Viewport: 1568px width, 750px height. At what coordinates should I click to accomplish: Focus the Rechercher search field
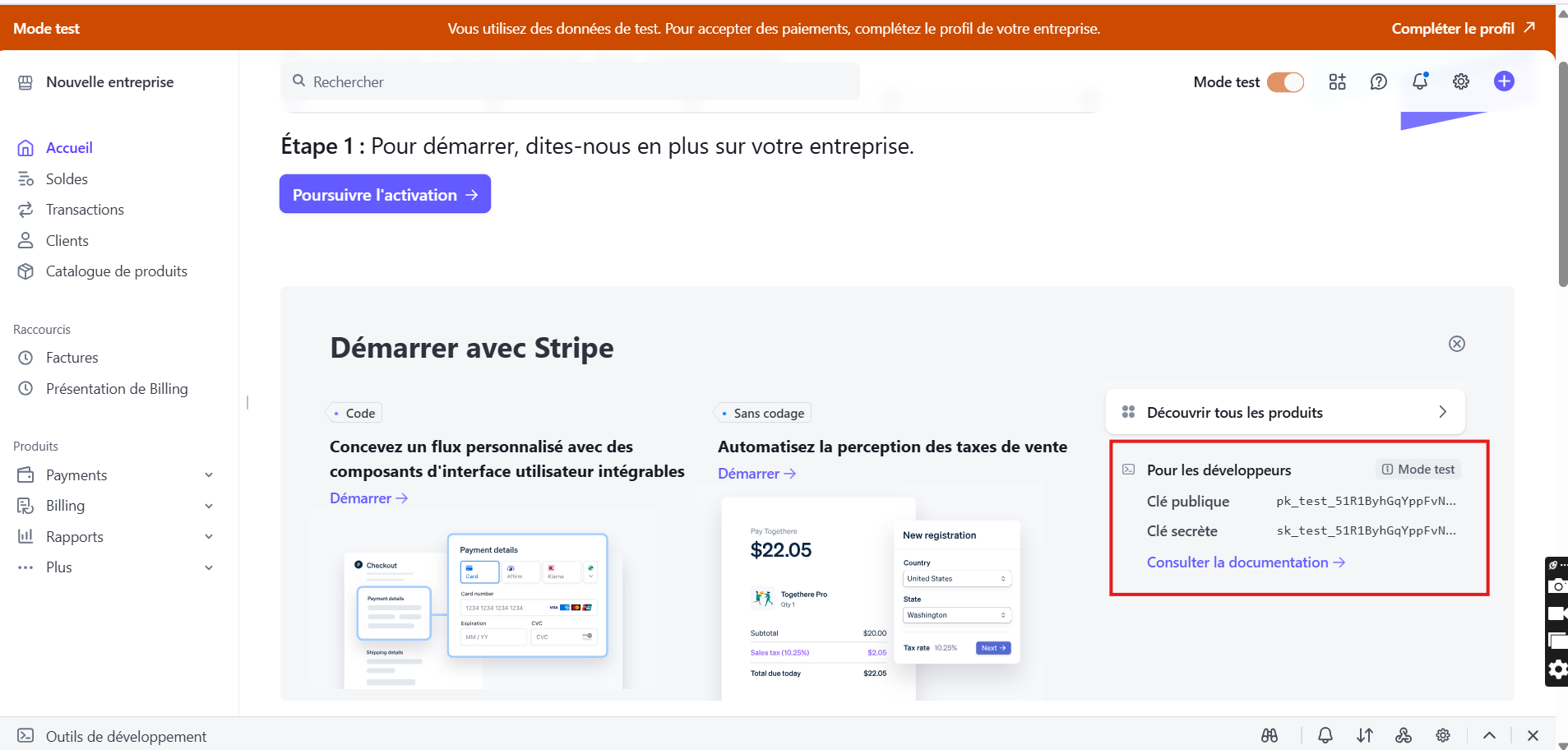[571, 81]
